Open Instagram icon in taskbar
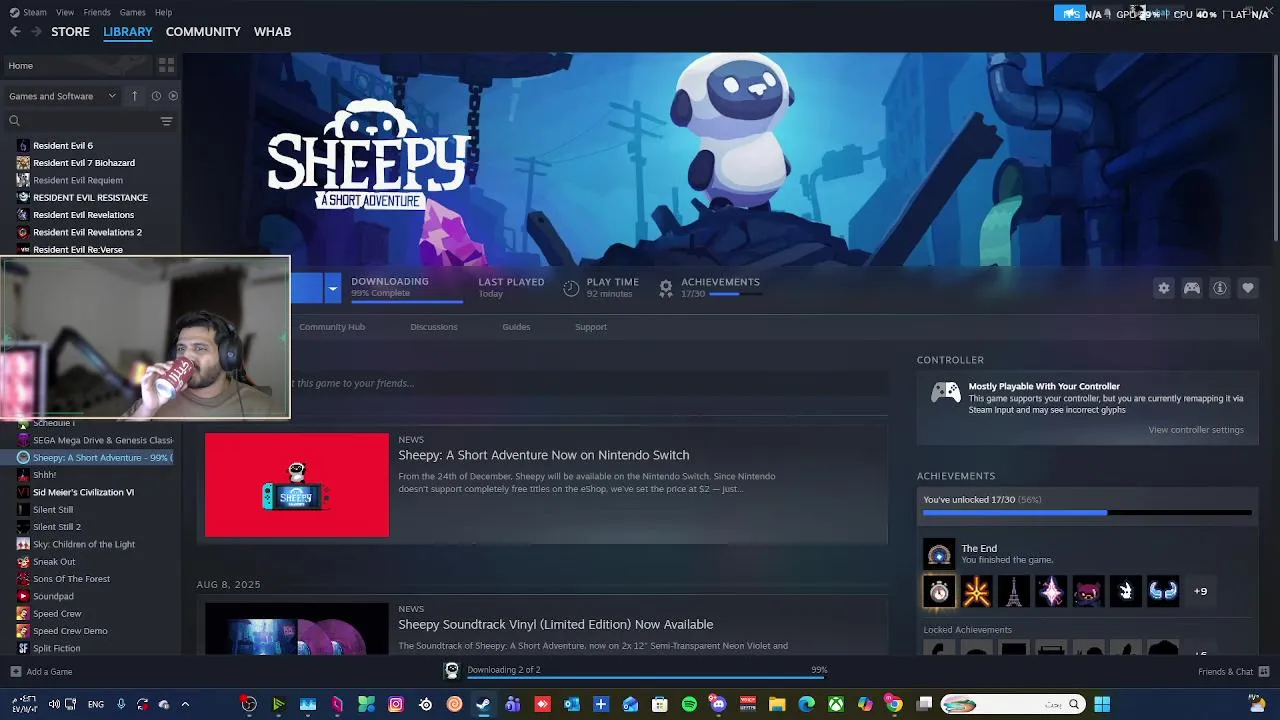The image size is (1280, 720). tap(396, 705)
